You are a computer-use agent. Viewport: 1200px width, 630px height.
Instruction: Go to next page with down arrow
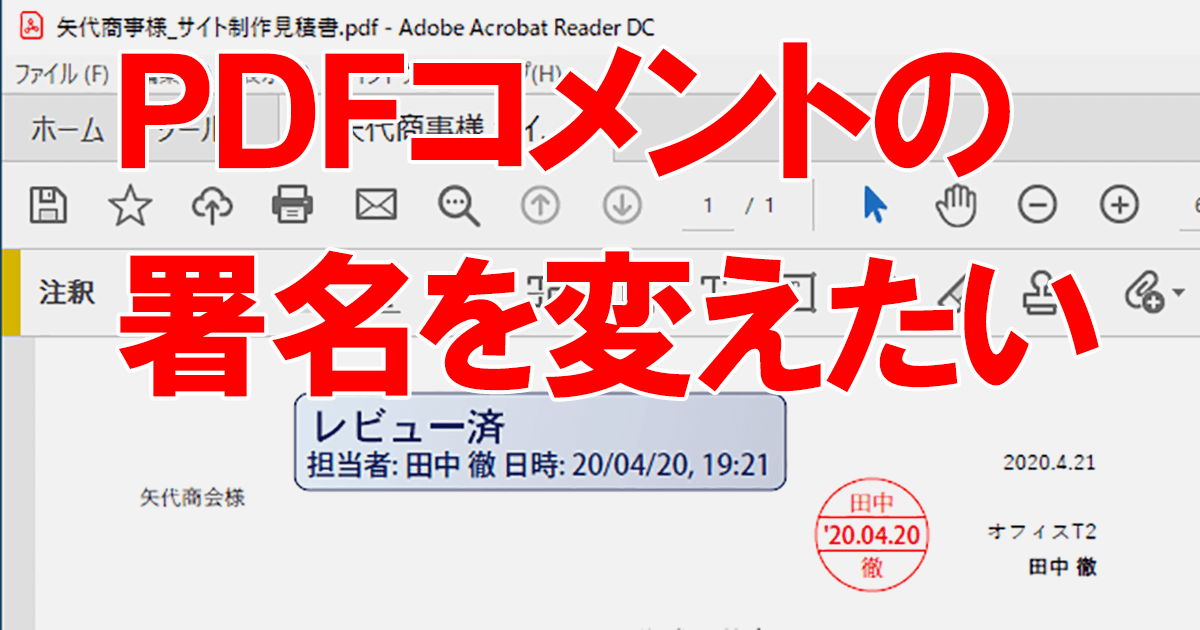click(621, 205)
